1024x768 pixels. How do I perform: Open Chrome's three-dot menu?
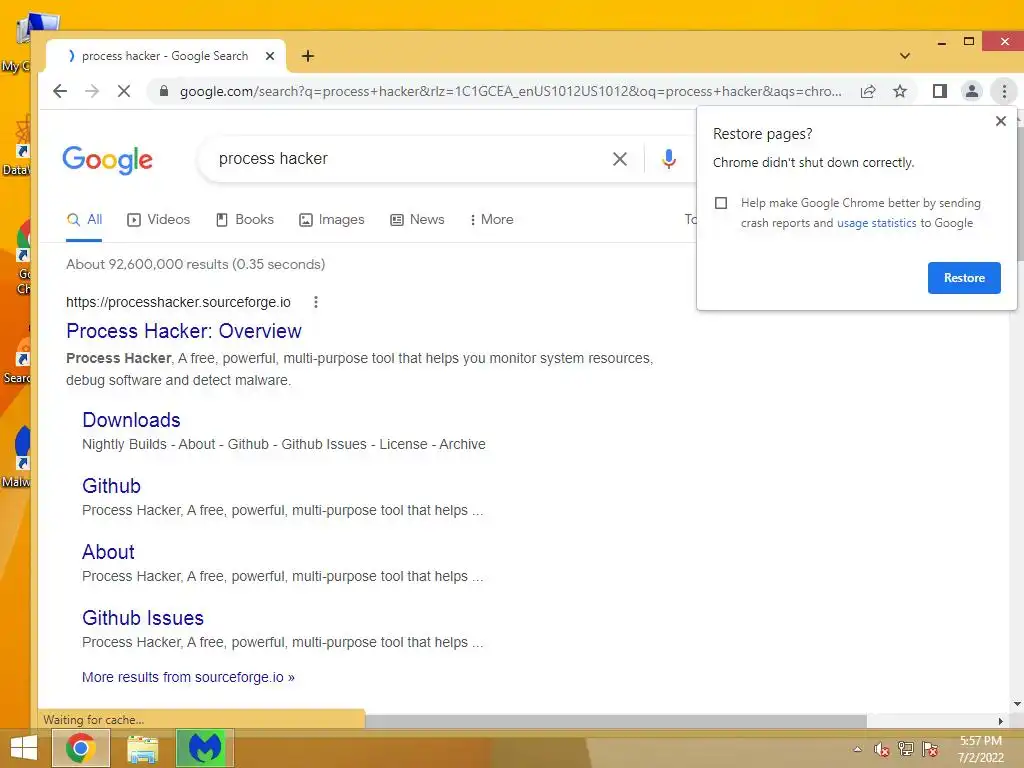pos(1004,91)
